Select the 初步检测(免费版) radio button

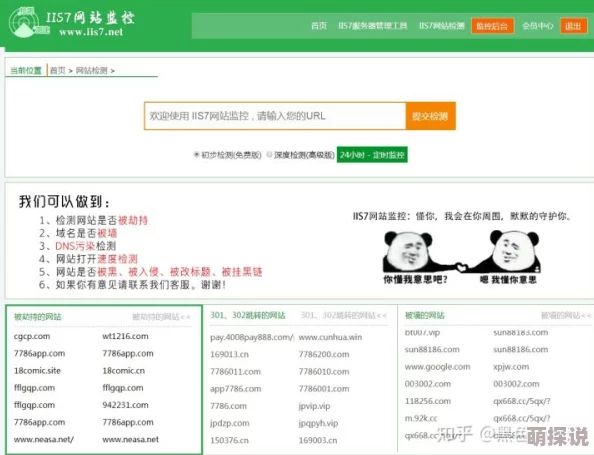click(x=196, y=155)
